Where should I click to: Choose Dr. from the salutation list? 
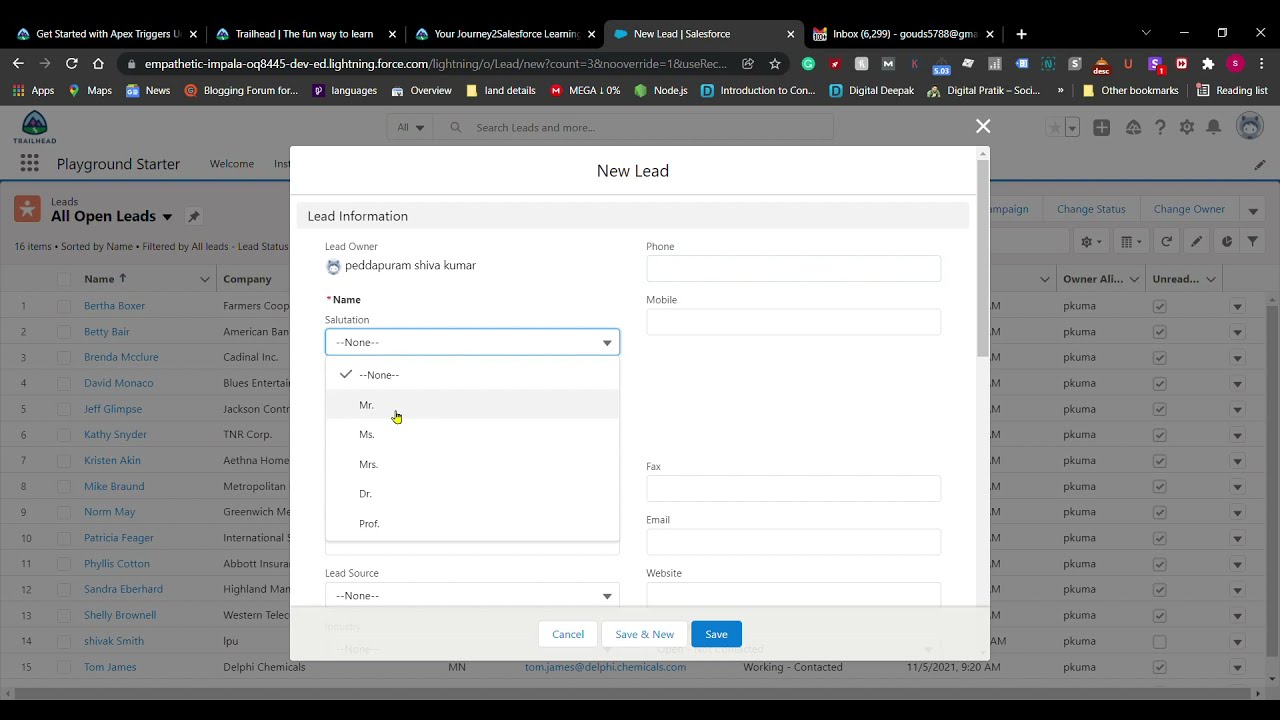(472, 493)
